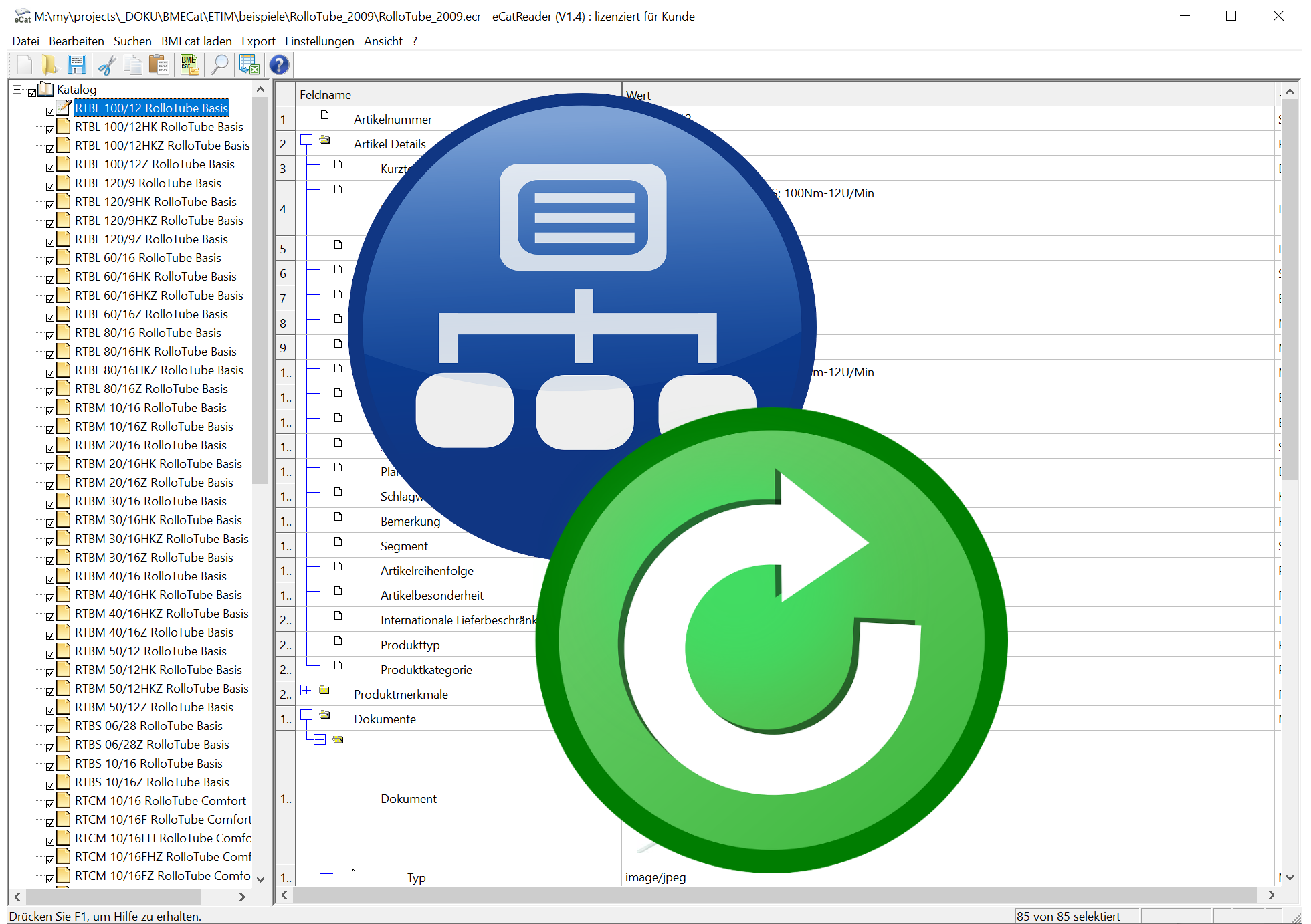Open the Bearbeiten menu
The image size is (1311, 924).
coord(76,41)
